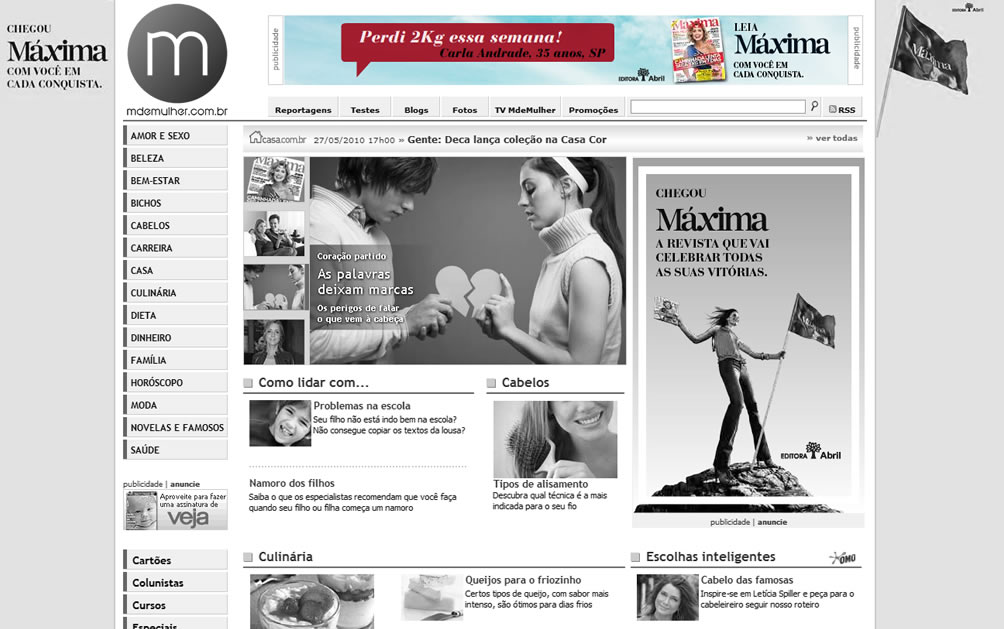Screen dimensions: 1004x629
Task: Go to the Carreira section
Action: tap(175, 248)
